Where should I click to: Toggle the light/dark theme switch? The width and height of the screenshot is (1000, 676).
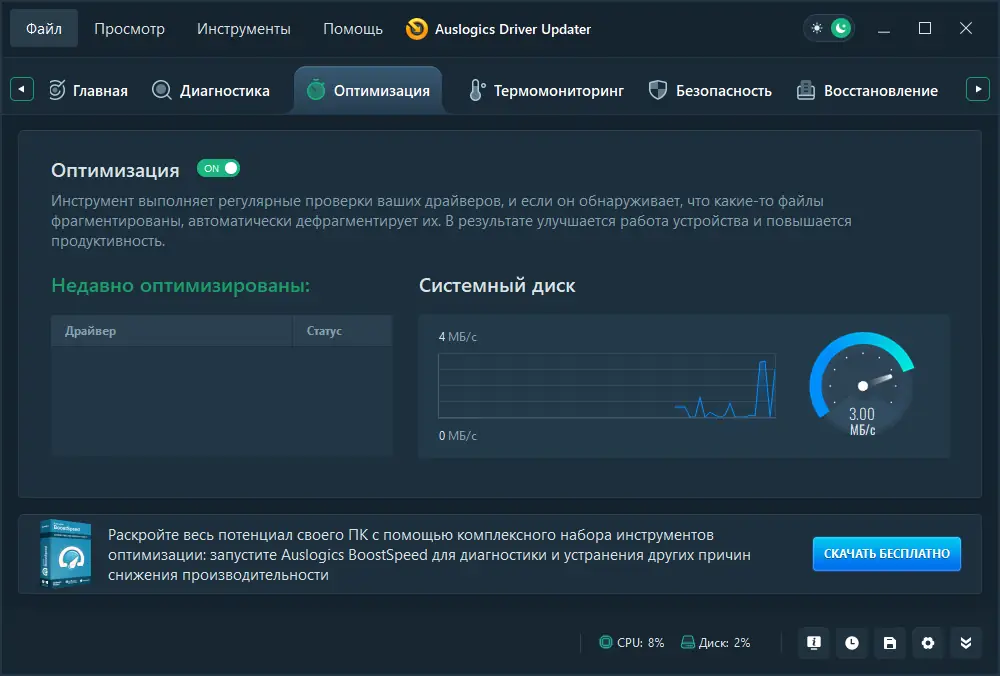pyautogui.click(x=829, y=29)
